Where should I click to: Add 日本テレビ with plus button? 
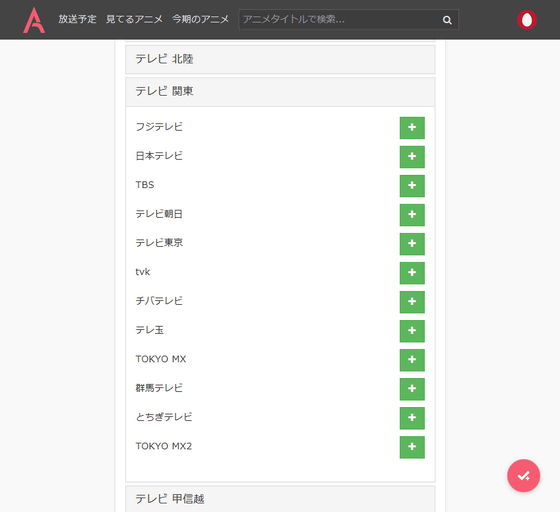pos(412,157)
